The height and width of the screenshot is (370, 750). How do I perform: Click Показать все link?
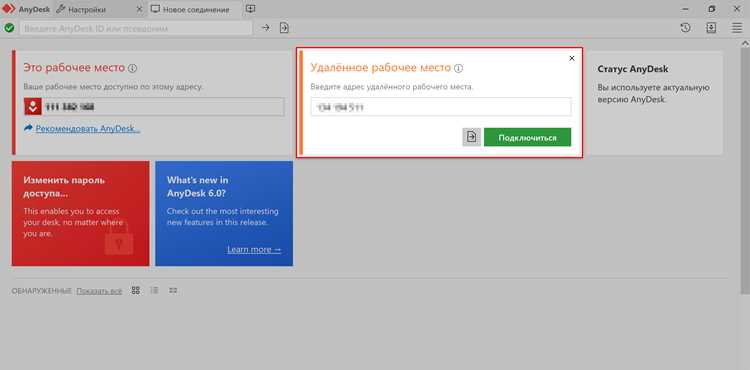click(x=99, y=291)
